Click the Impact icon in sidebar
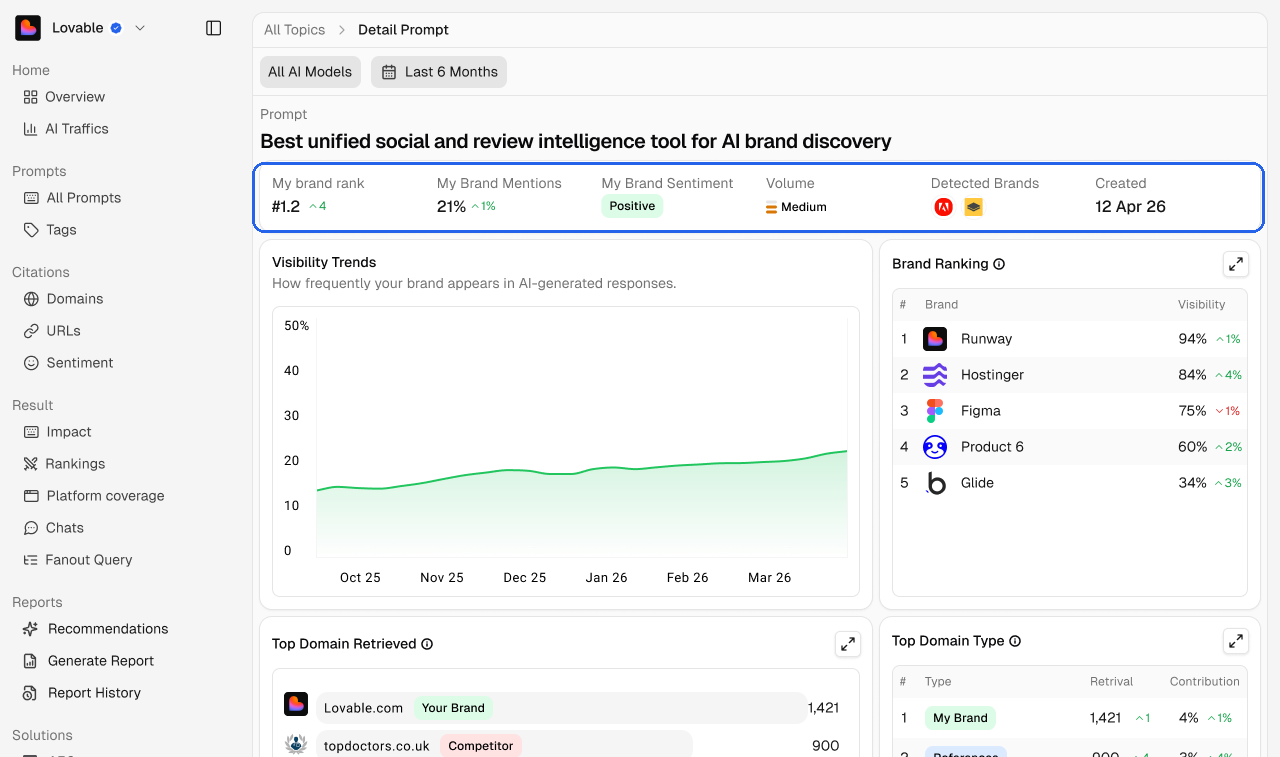Viewport: 1280px width, 757px height. pos(31,432)
